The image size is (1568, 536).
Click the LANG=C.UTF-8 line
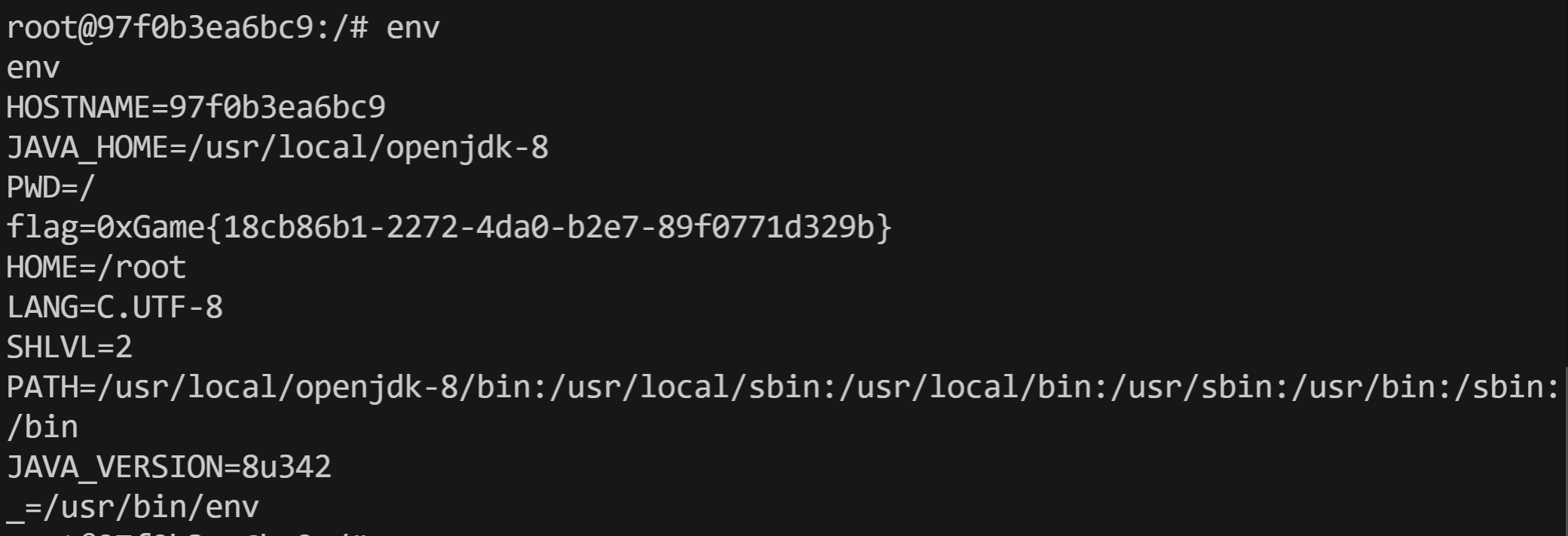tap(115, 308)
